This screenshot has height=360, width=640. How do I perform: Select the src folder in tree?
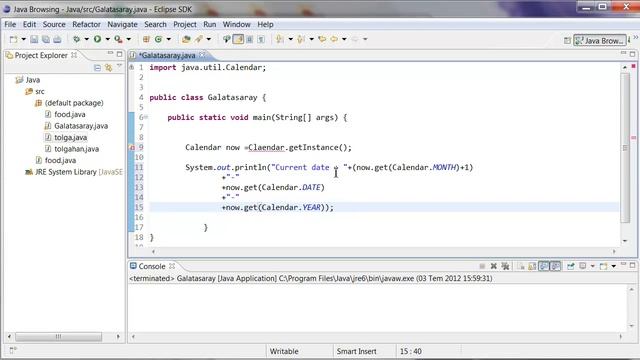35,91
